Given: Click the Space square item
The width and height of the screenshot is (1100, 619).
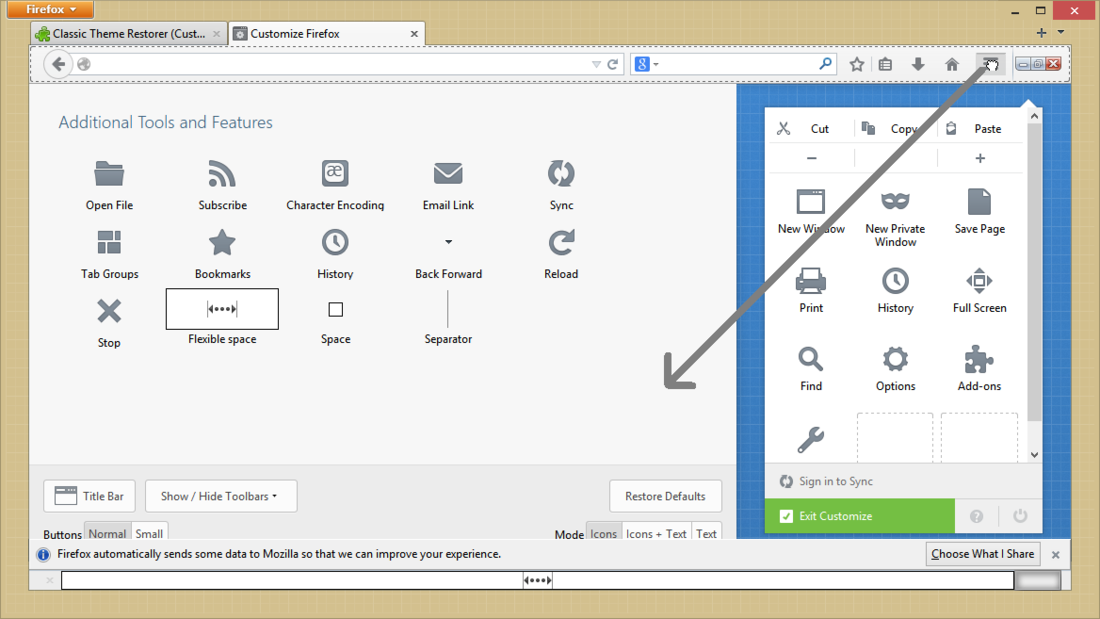Looking at the screenshot, I should pos(335,310).
